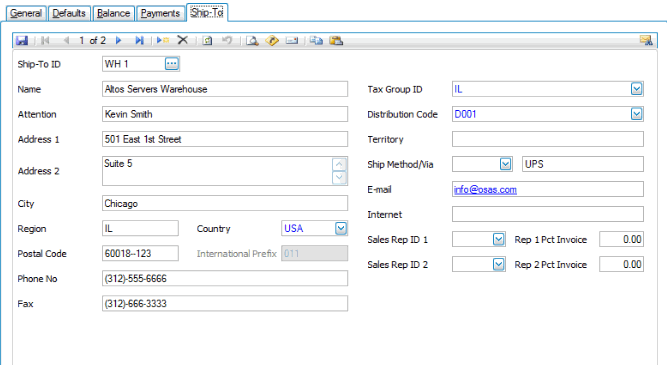667x365 pixels.
Task: Expand the Country dropdown showing USA
Action: 341,228
